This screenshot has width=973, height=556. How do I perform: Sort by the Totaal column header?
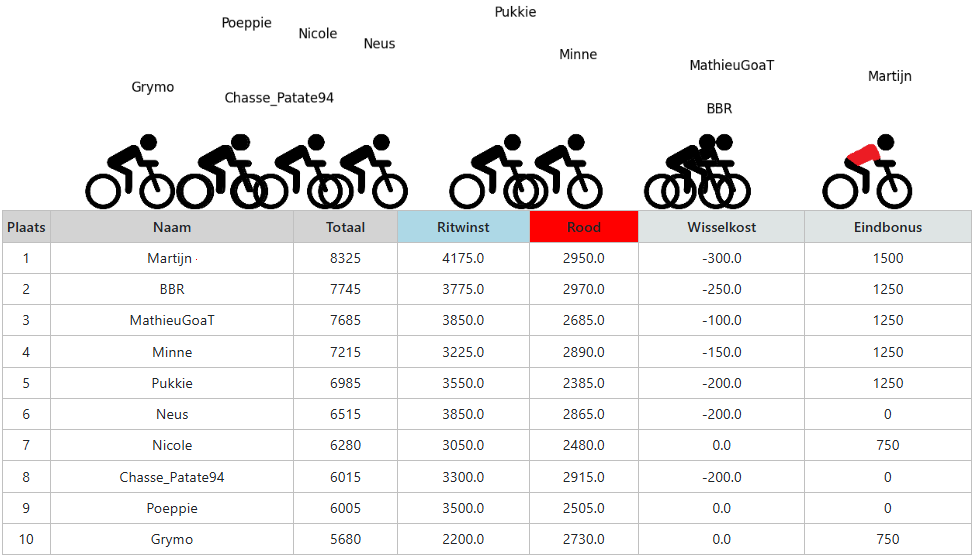click(345, 227)
